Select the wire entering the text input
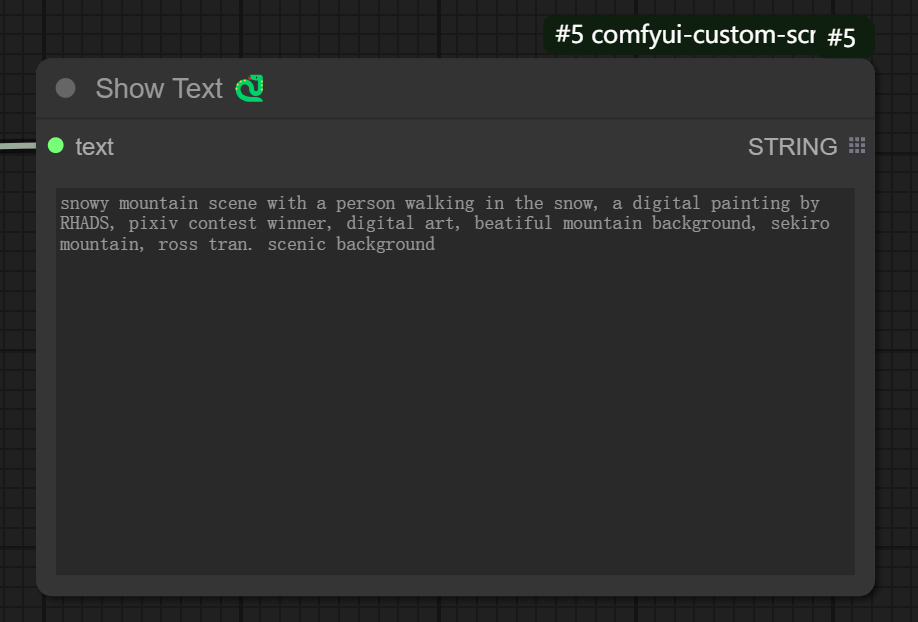The width and height of the screenshot is (918, 622). pos(18,145)
